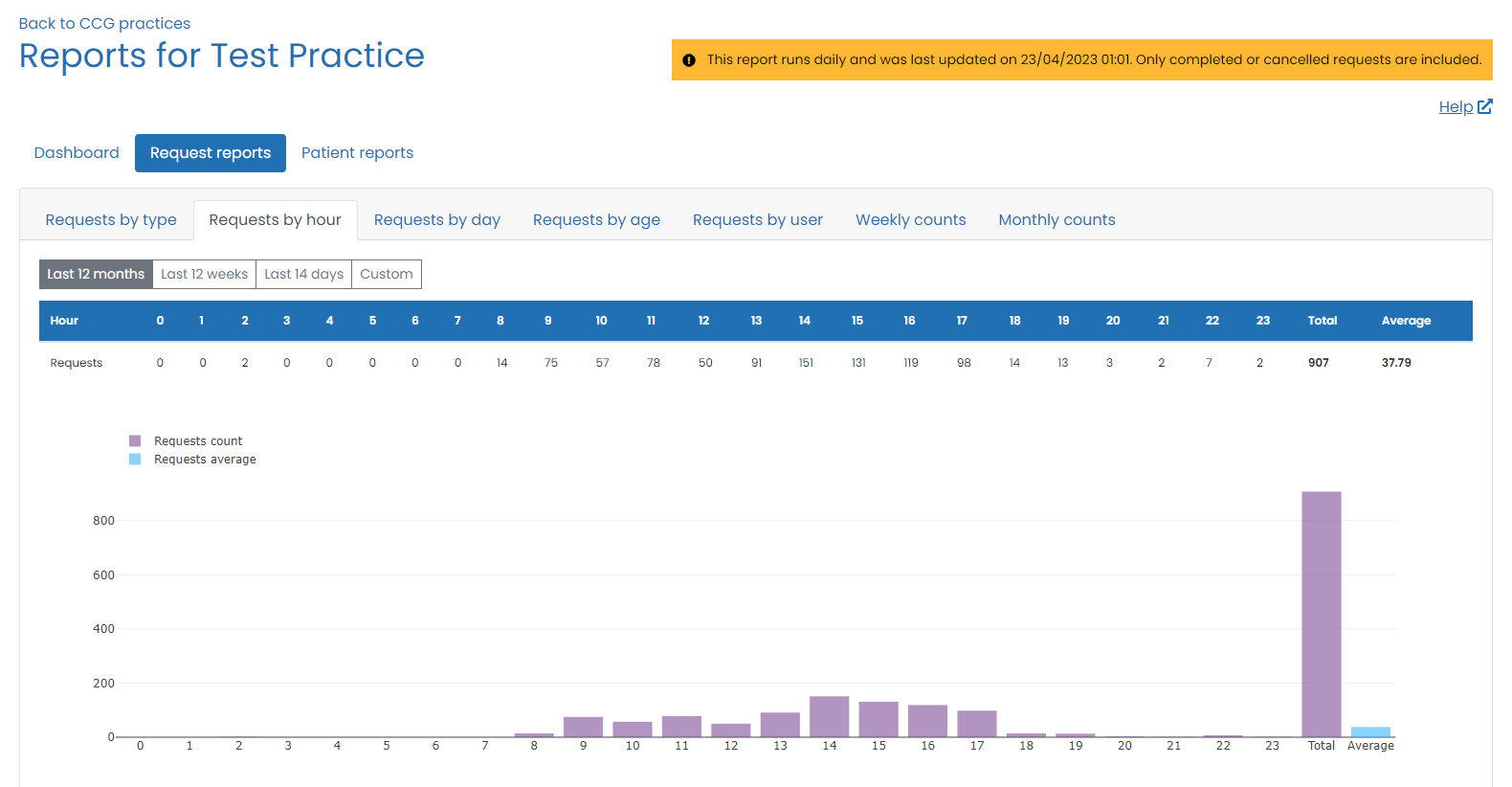Open the Requests by type tab

111,220
